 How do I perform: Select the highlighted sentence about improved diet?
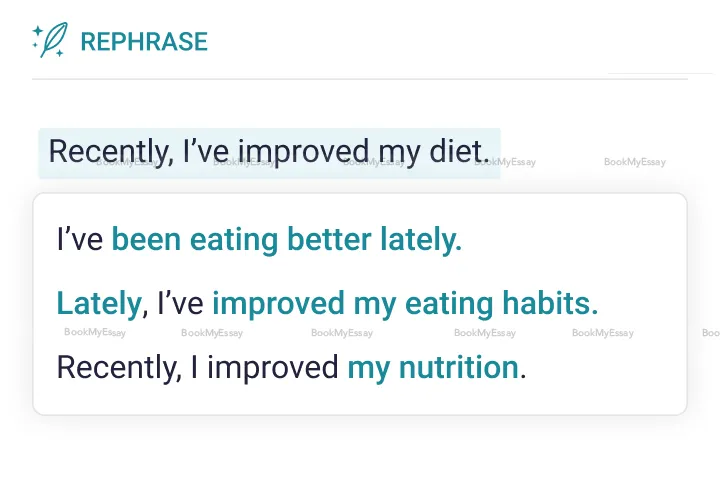(x=269, y=152)
